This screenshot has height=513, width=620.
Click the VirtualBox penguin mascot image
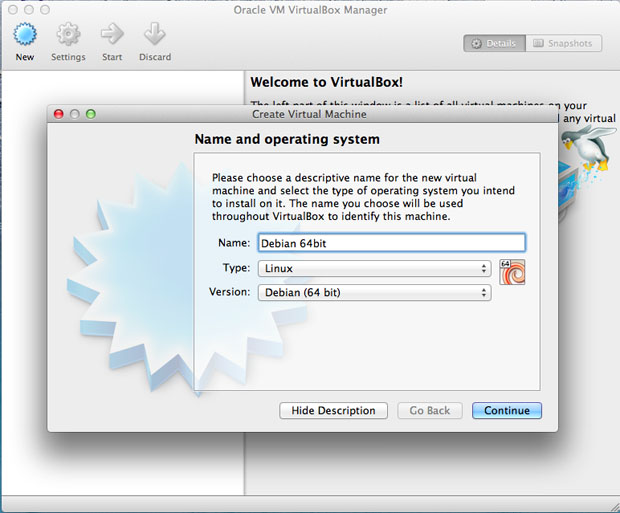(588, 150)
